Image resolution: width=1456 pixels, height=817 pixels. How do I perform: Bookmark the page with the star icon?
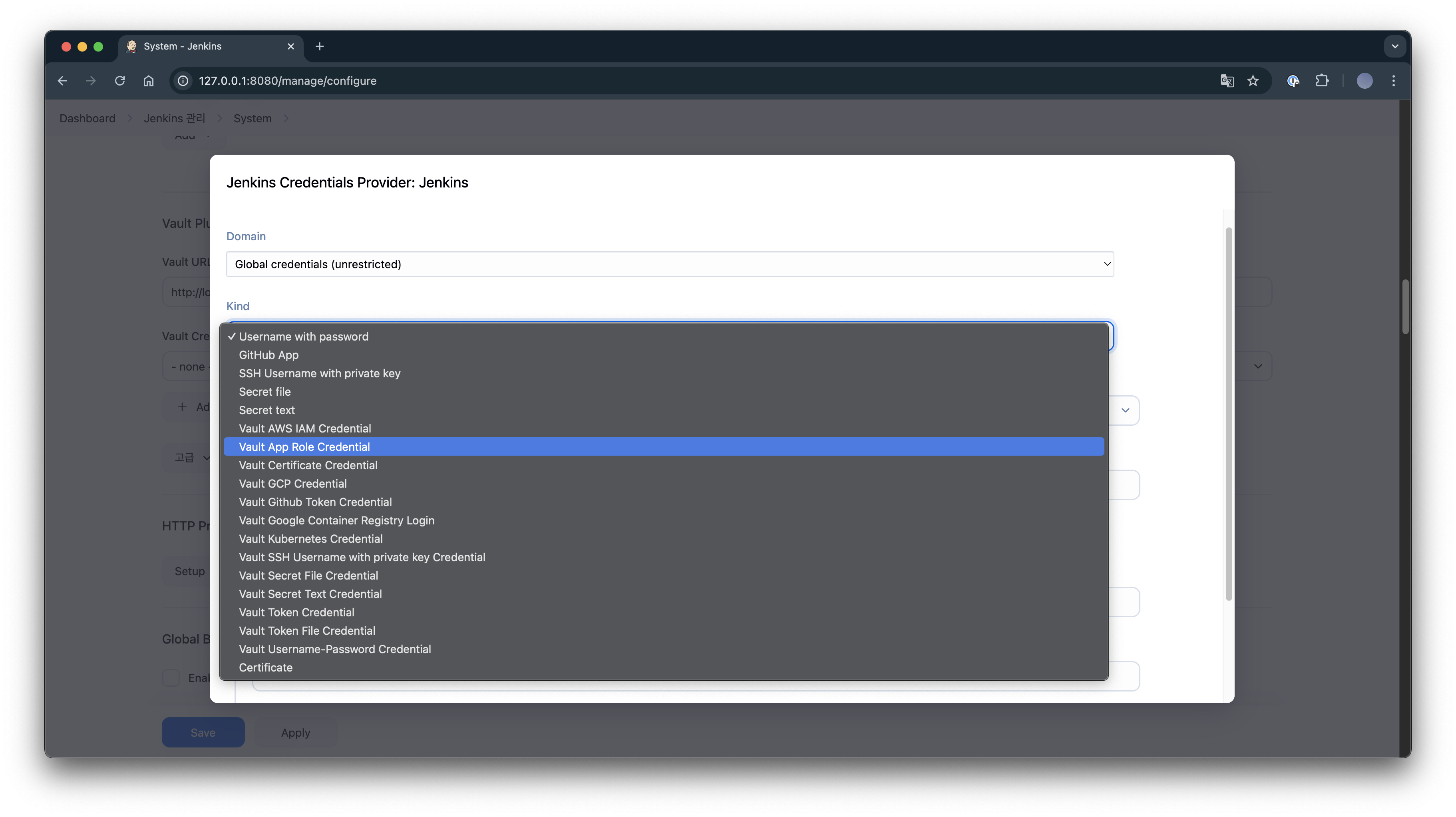[x=1253, y=81]
